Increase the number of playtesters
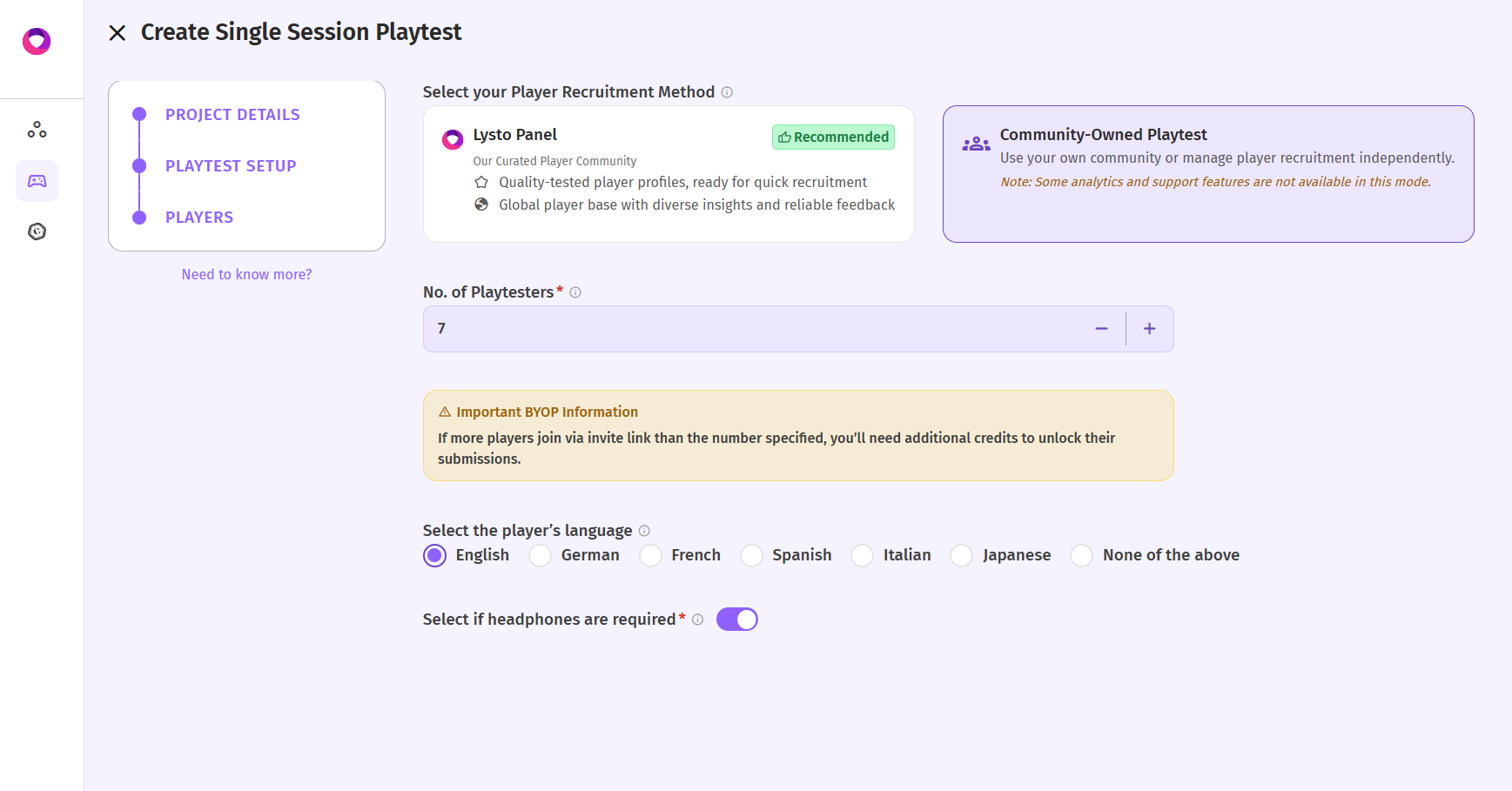 click(x=1149, y=329)
